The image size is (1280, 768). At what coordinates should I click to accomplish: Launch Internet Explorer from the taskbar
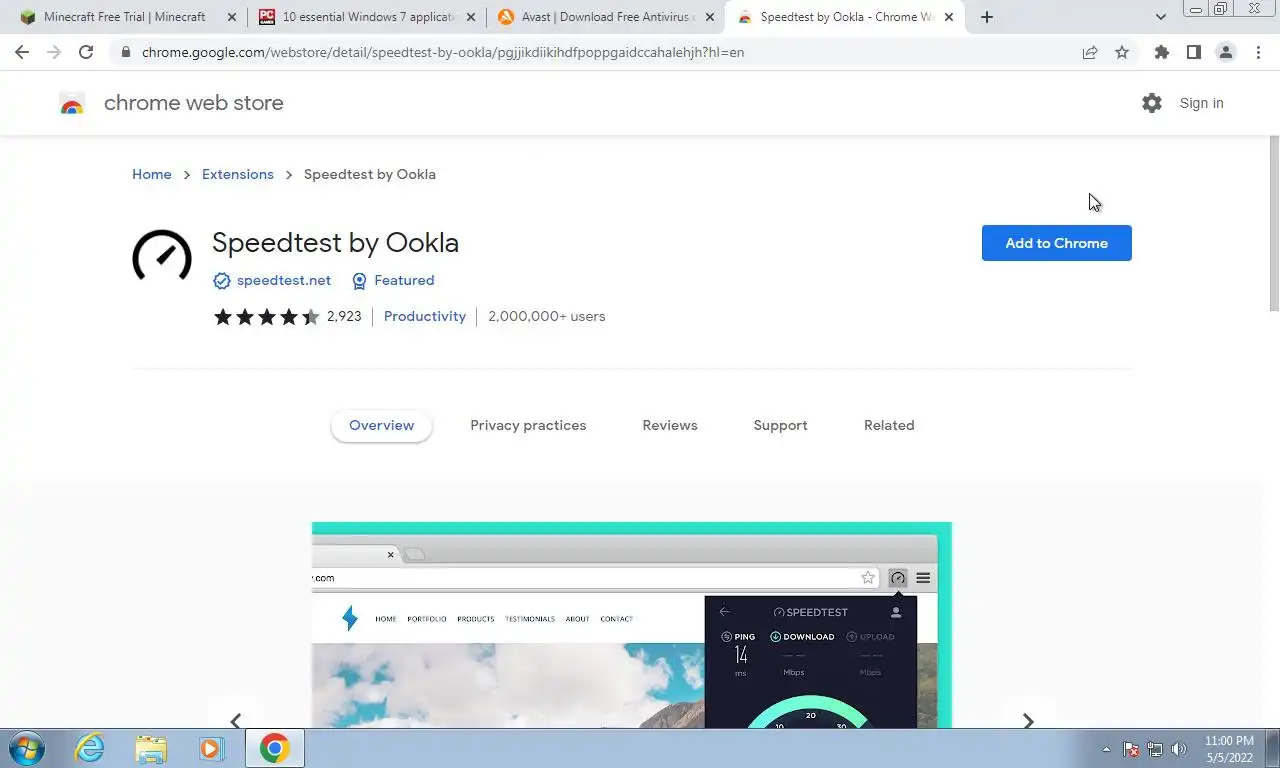90,748
